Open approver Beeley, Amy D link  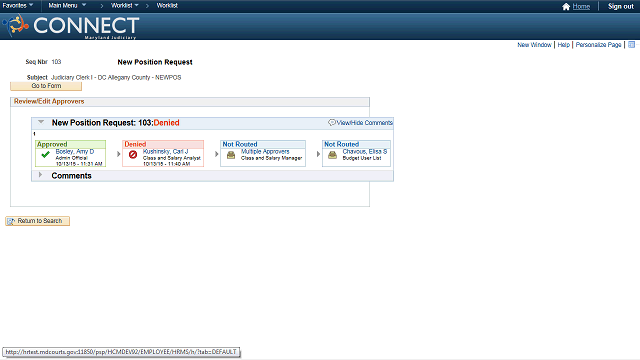click(75, 151)
